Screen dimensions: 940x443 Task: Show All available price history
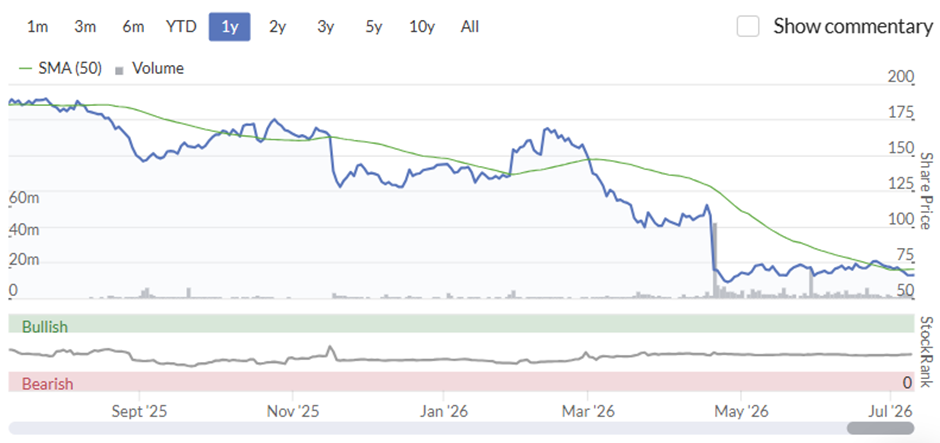pyautogui.click(x=470, y=27)
